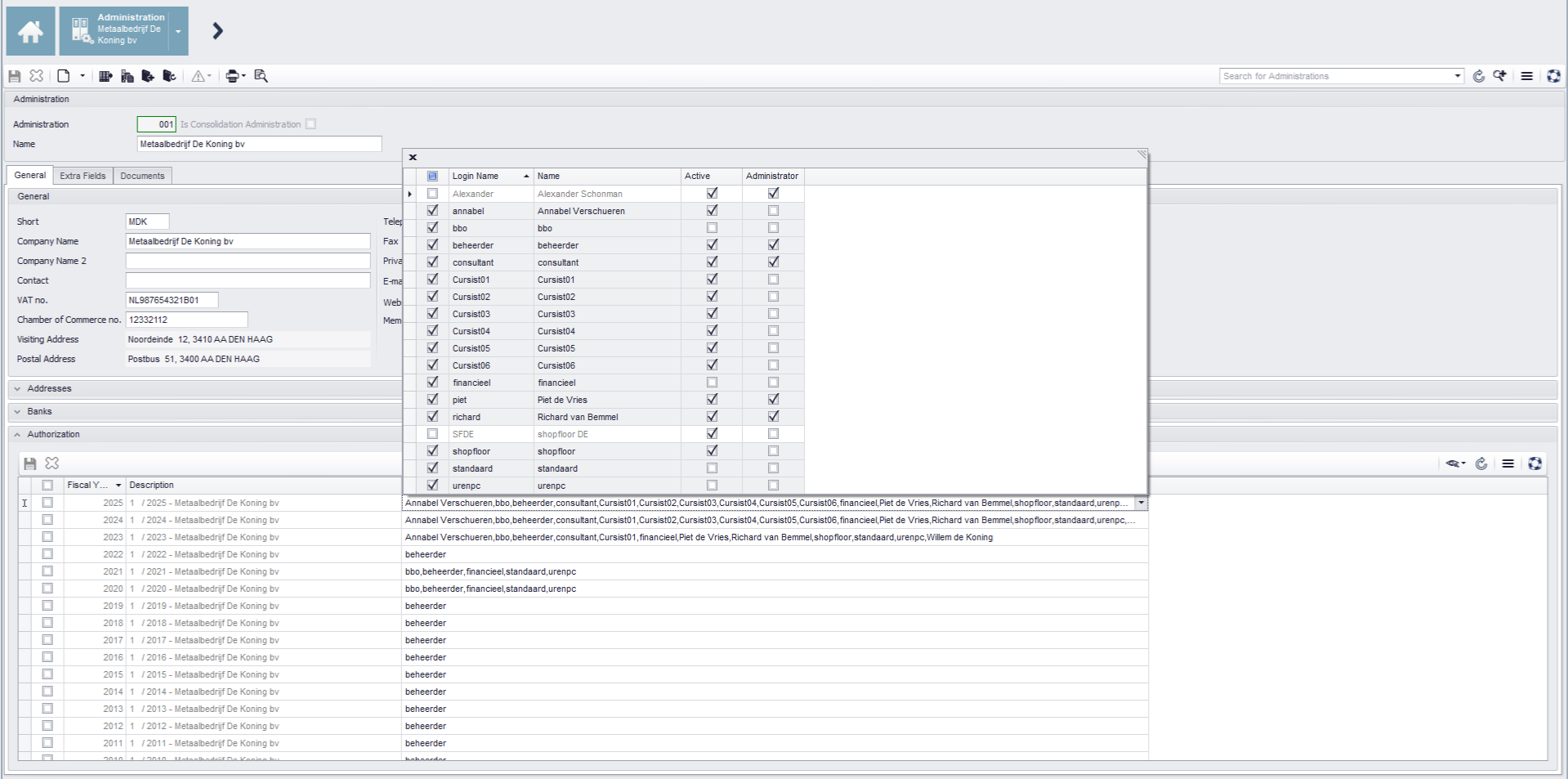Select all fiscal years checkbox in header

[47, 486]
